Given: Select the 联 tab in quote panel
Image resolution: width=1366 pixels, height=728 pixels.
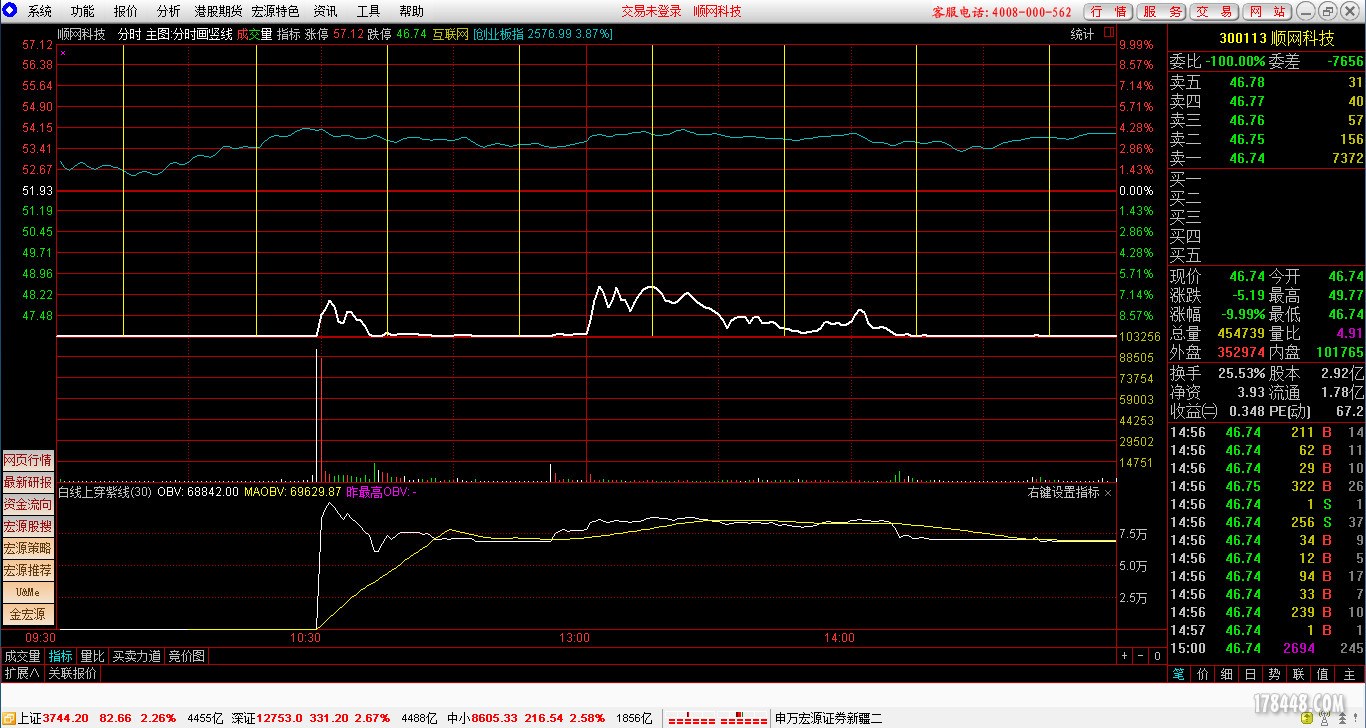Looking at the screenshot, I should tap(1299, 675).
